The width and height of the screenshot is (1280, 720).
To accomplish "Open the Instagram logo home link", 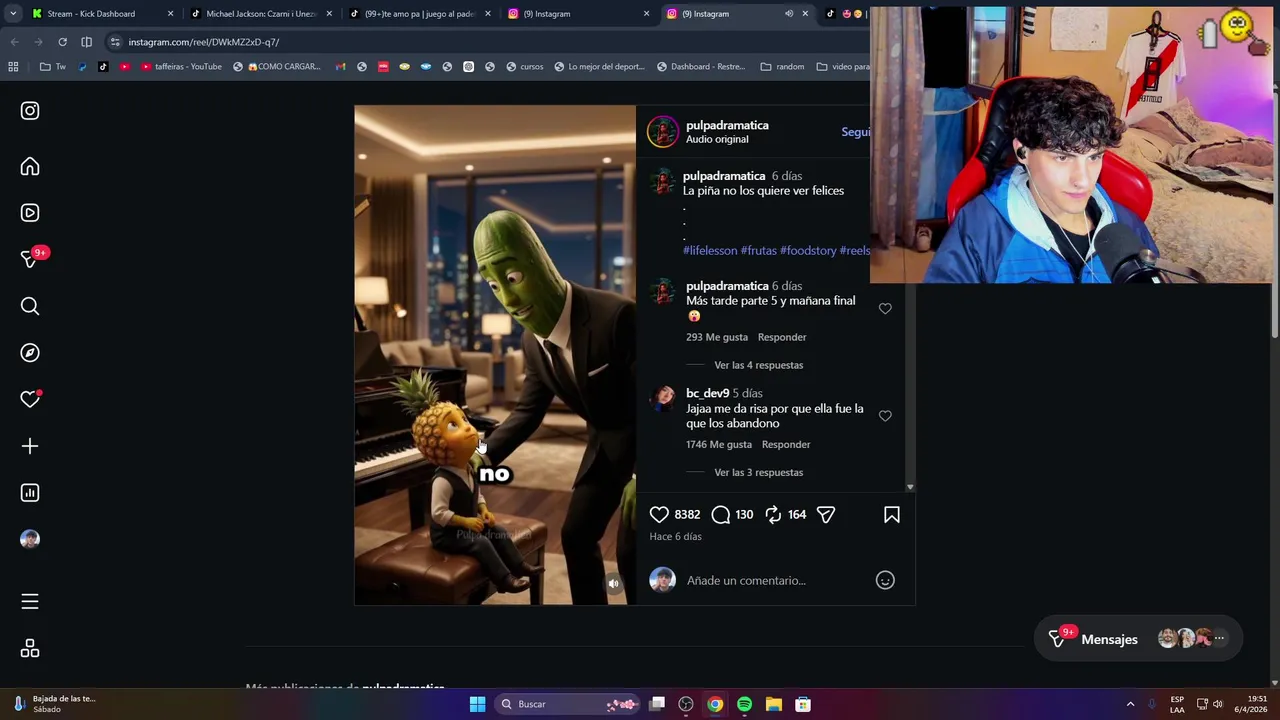I will click(30, 111).
